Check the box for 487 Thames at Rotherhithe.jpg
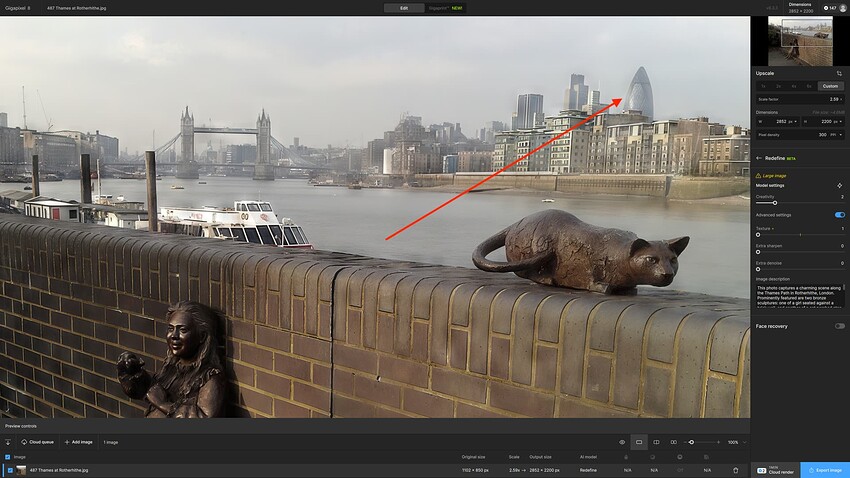 coord(10,470)
